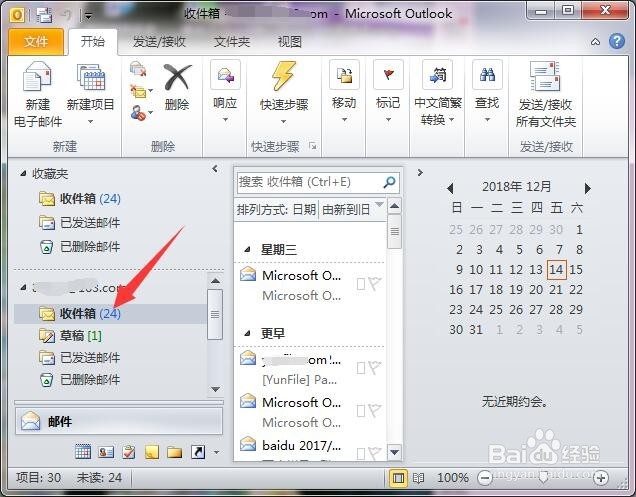Click the Respond (响应) envelope icon
This screenshot has width=636, height=497.
click(226, 75)
